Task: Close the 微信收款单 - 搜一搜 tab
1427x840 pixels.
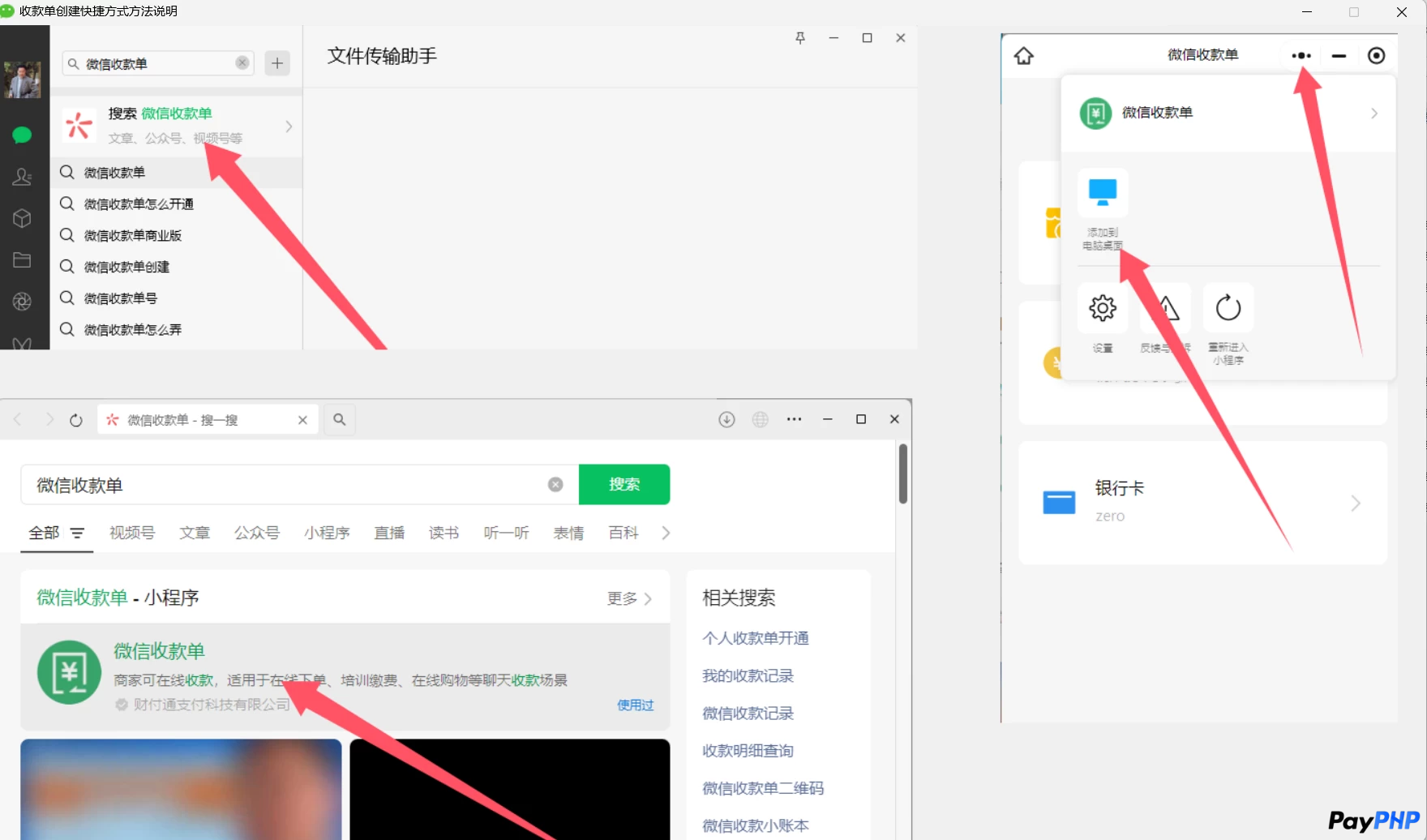Action: (302, 420)
